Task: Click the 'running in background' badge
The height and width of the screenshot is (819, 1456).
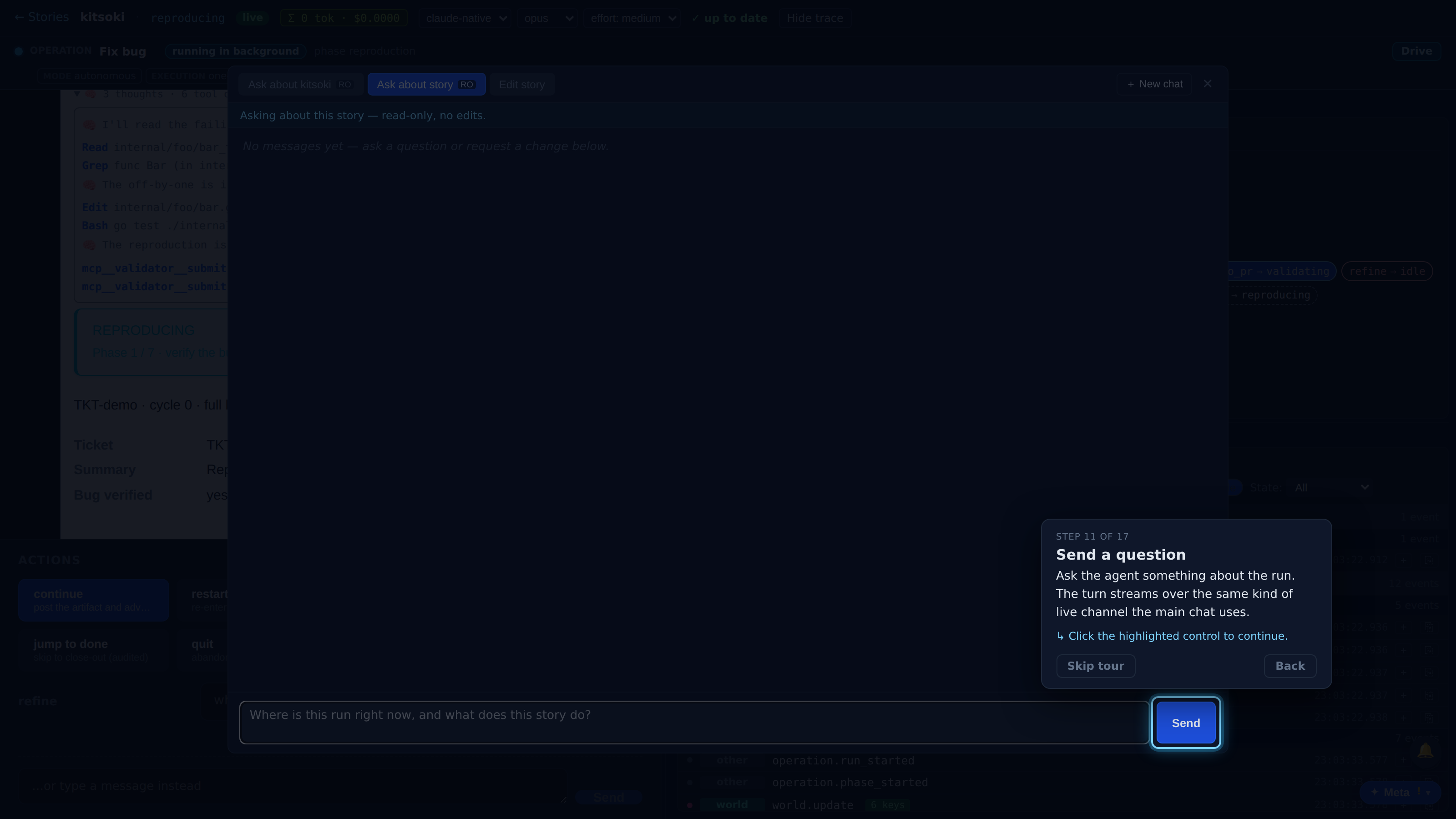Action: pos(235,51)
